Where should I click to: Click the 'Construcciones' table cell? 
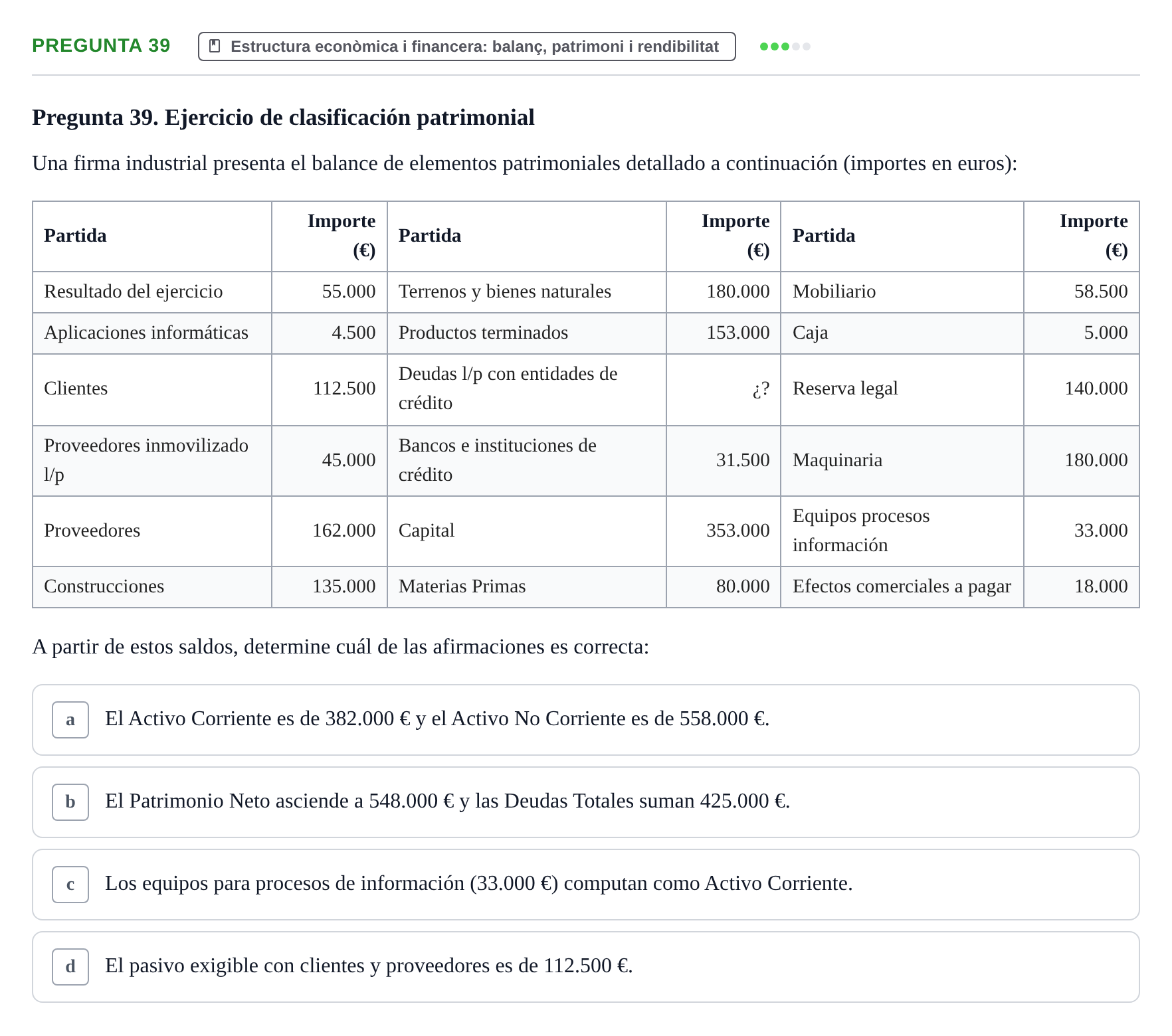pos(152,587)
